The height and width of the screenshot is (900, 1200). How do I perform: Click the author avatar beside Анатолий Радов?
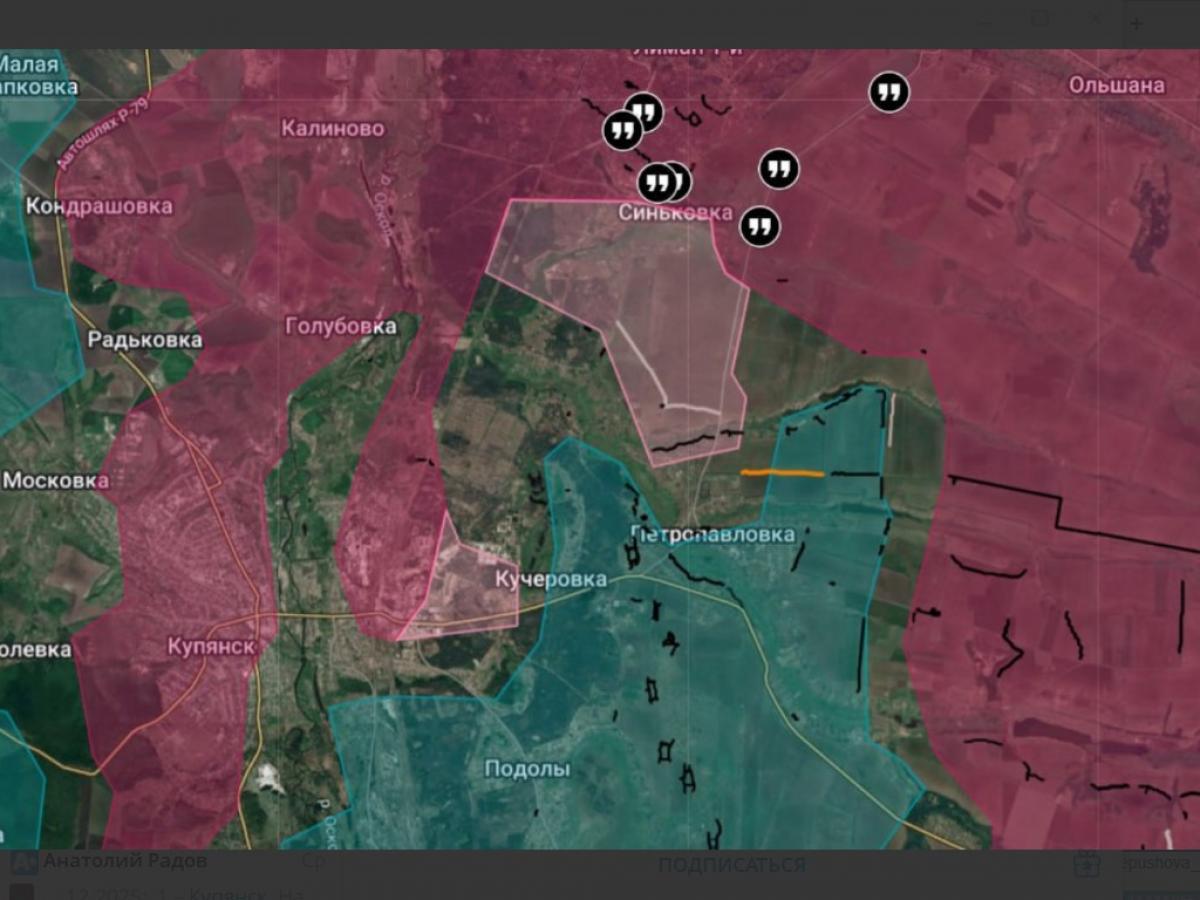point(24,863)
